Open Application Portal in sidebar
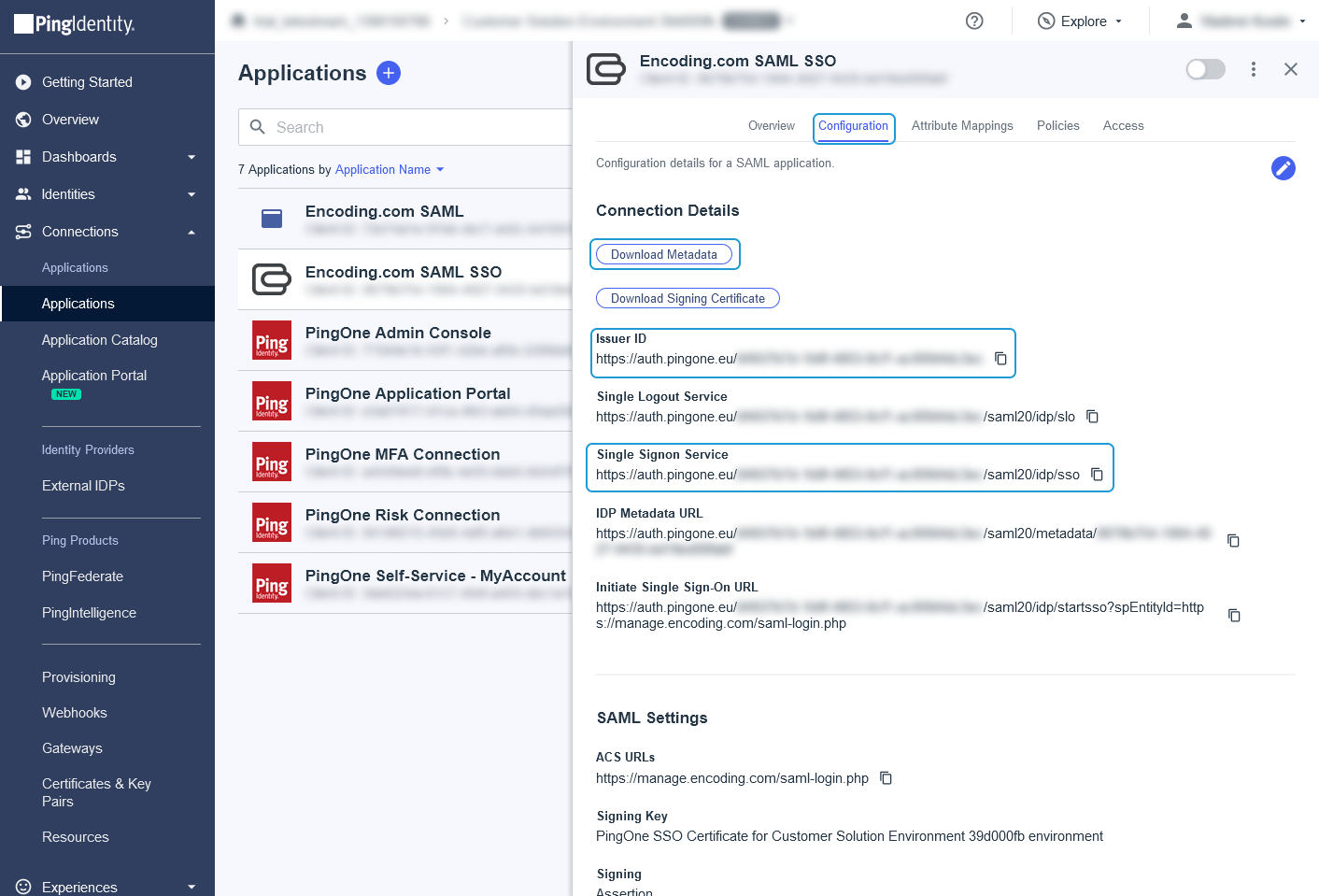Image resolution: width=1319 pixels, height=896 pixels. [x=94, y=376]
